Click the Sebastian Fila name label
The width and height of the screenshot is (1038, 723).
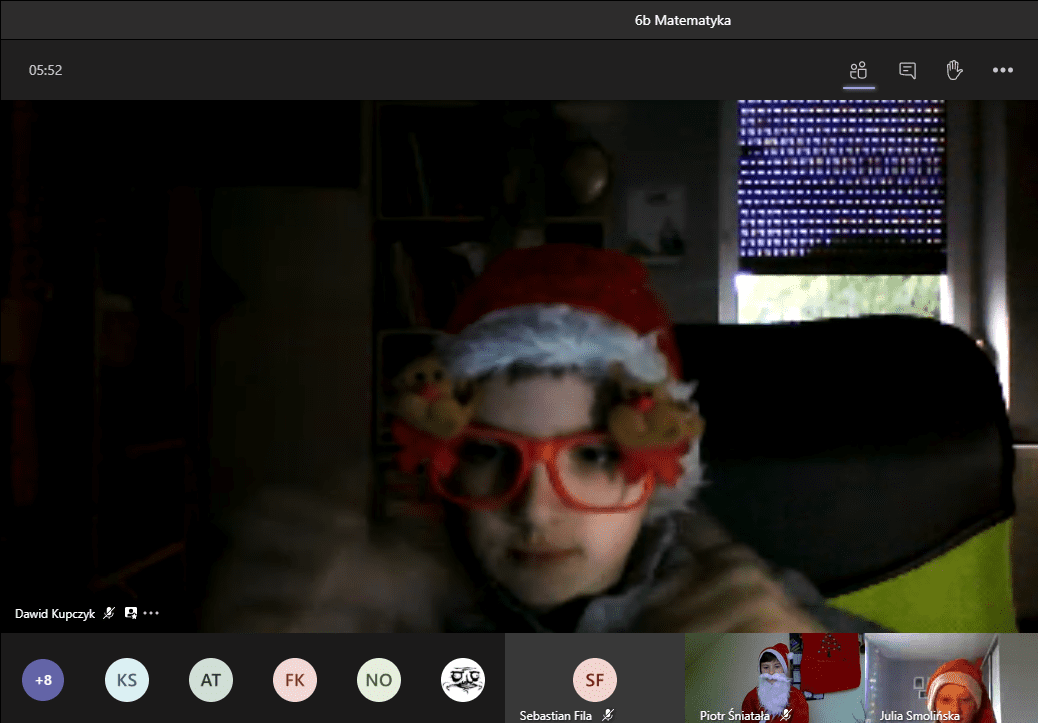(x=557, y=715)
